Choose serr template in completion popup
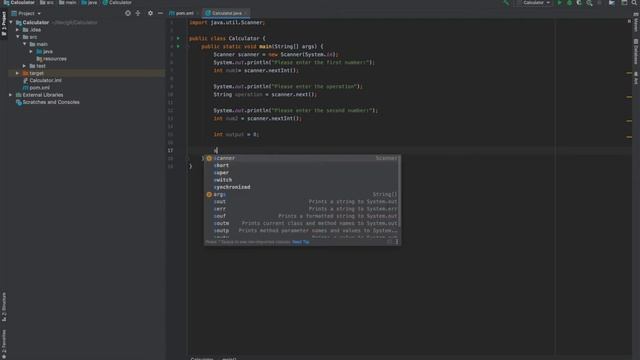This screenshot has height=360, width=640. click(x=302, y=209)
